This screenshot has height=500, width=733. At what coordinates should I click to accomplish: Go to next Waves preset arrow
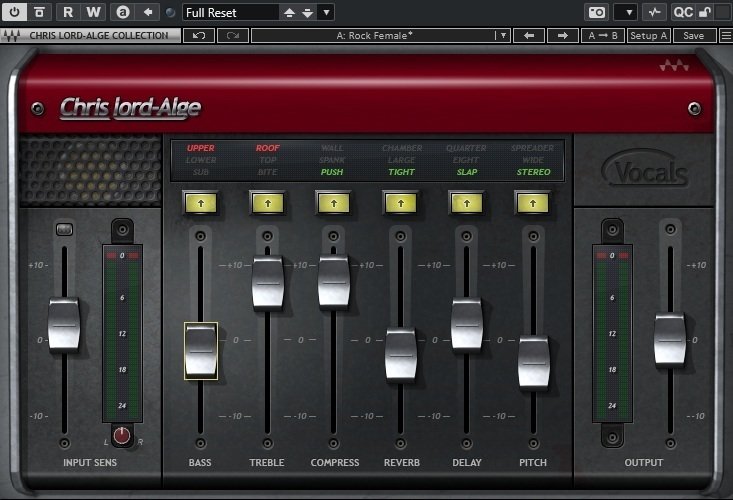[x=563, y=36]
